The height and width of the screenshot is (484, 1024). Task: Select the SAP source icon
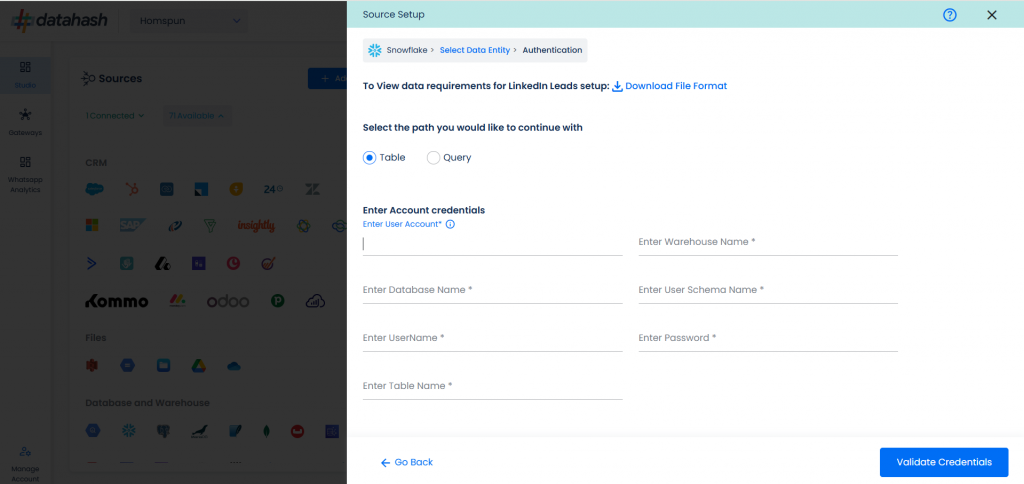tap(132, 225)
